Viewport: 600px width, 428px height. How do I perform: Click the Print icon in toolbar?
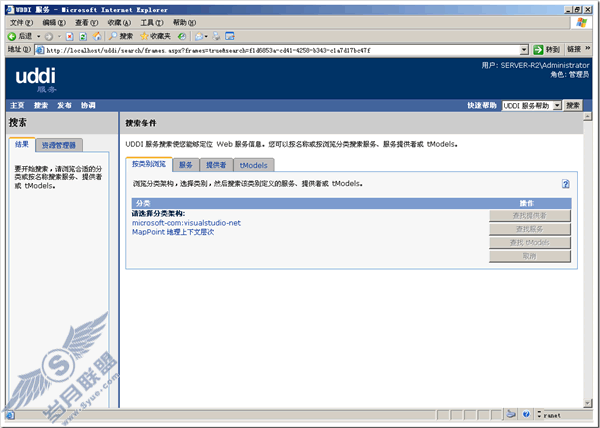tap(217, 36)
